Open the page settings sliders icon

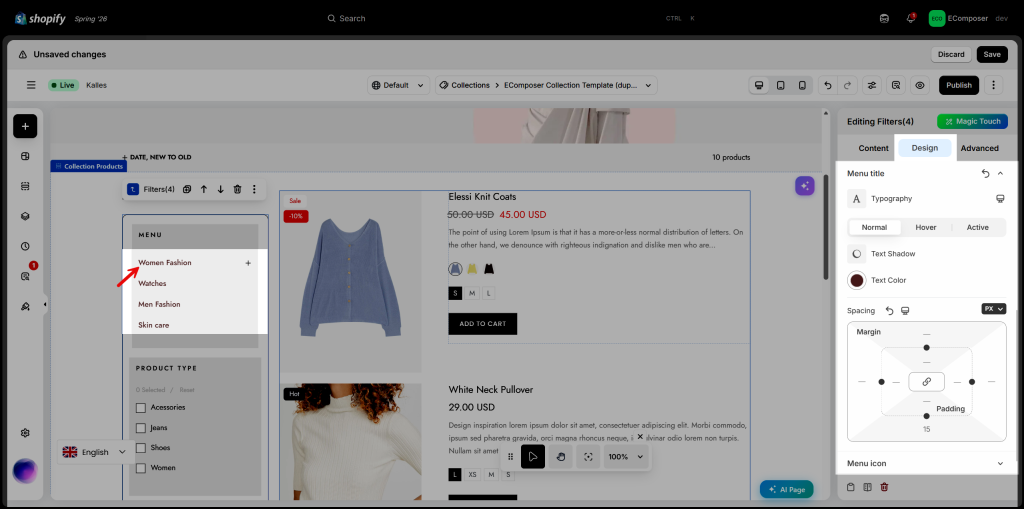[x=872, y=85]
